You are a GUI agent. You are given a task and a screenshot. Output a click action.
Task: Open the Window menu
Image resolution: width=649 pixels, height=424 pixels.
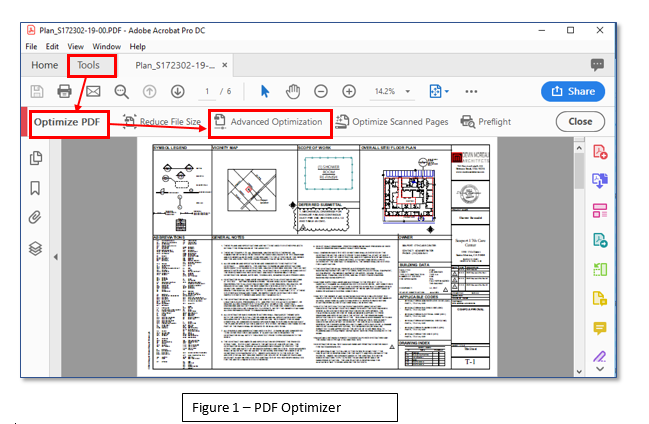[x=106, y=46]
